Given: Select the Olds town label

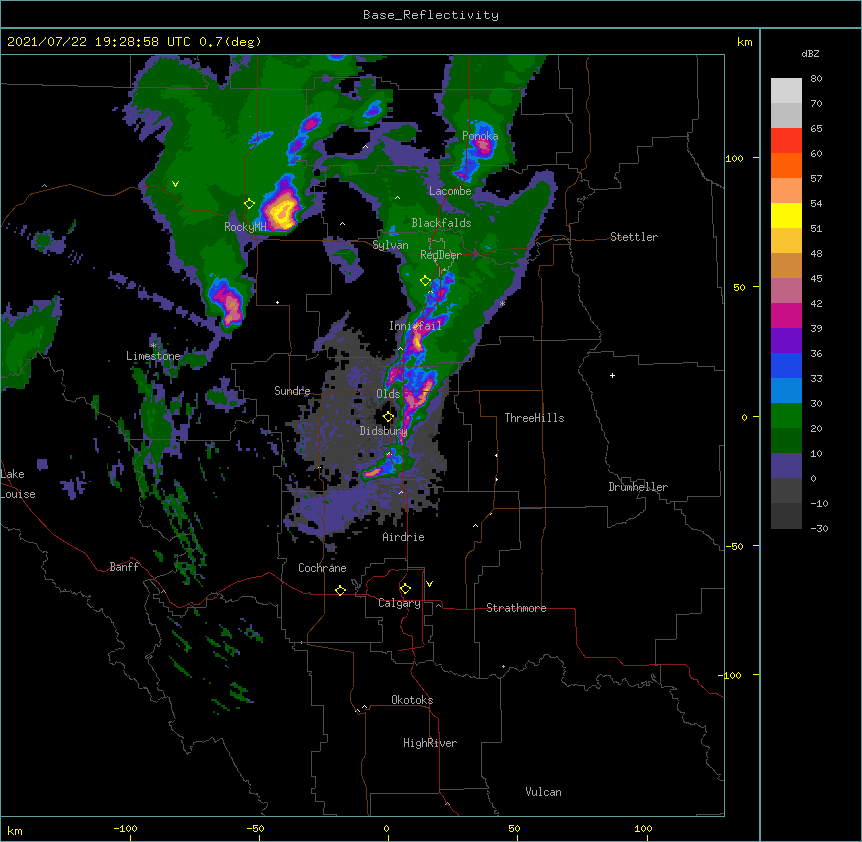Looking at the screenshot, I should tap(388, 394).
